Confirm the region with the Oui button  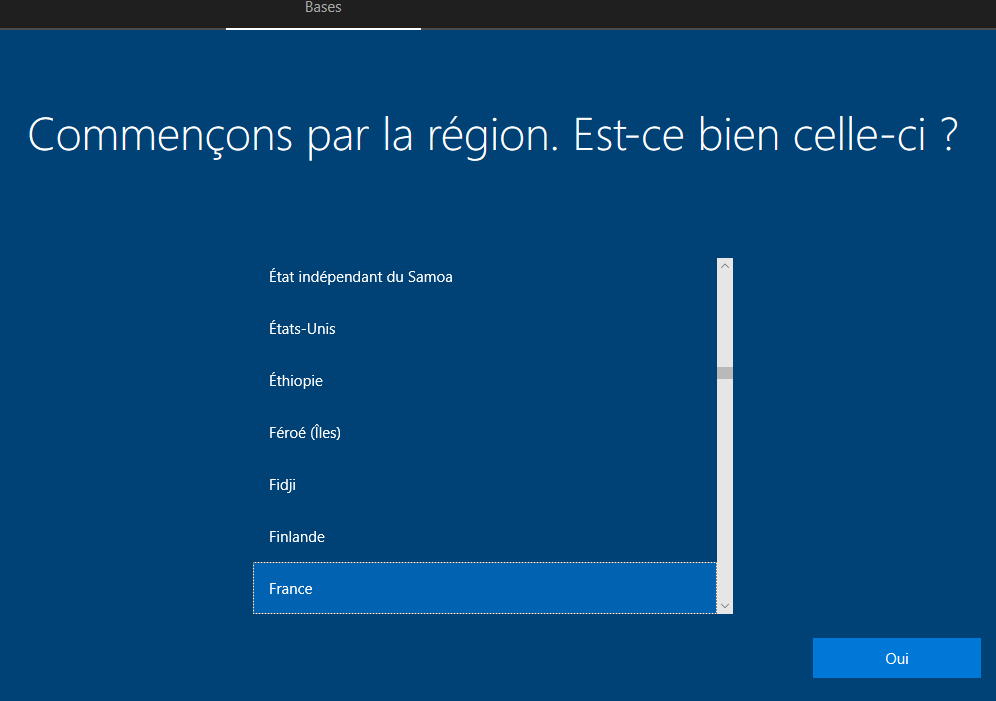pyautogui.click(x=896, y=659)
